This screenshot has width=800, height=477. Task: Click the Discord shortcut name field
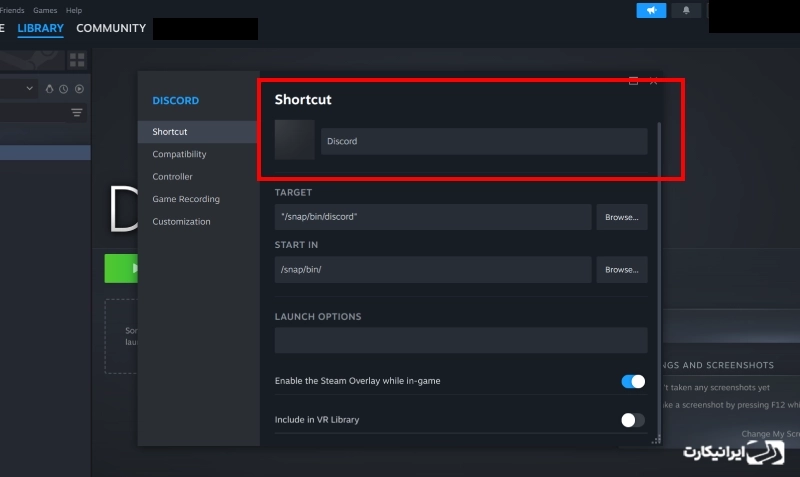click(483, 141)
